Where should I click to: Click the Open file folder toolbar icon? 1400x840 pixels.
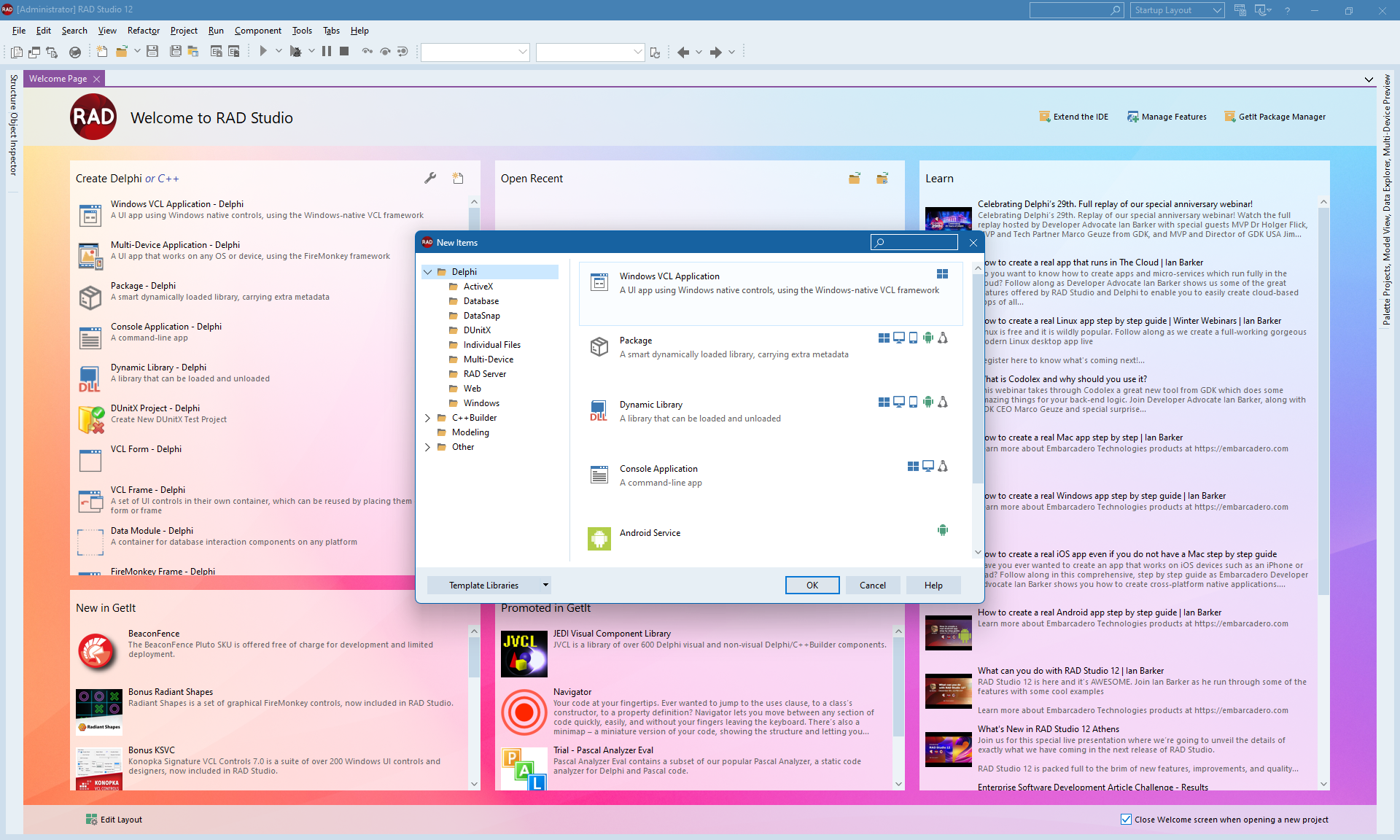click(x=122, y=52)
